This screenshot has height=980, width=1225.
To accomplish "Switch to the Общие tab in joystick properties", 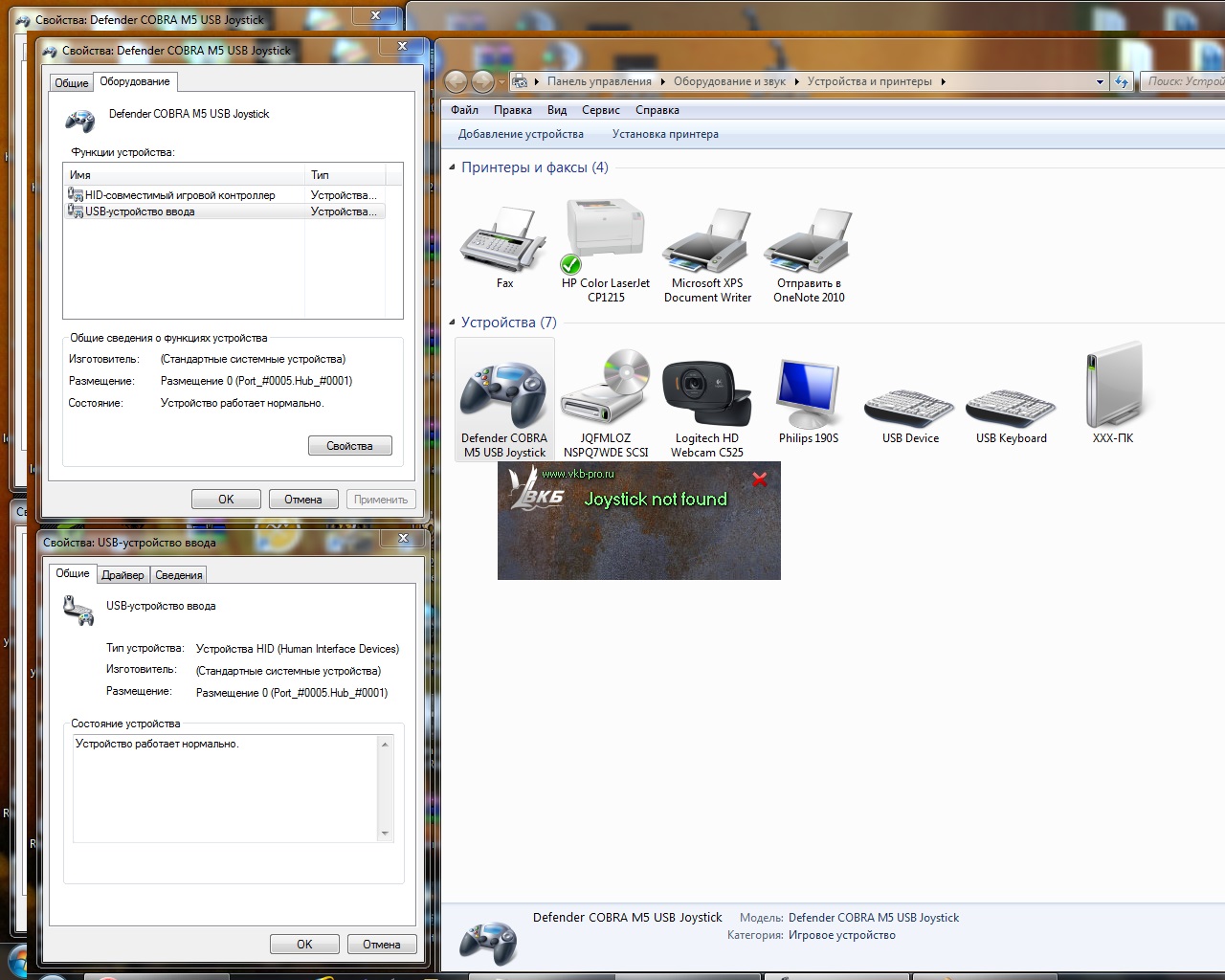I will [x=71, y=83].
